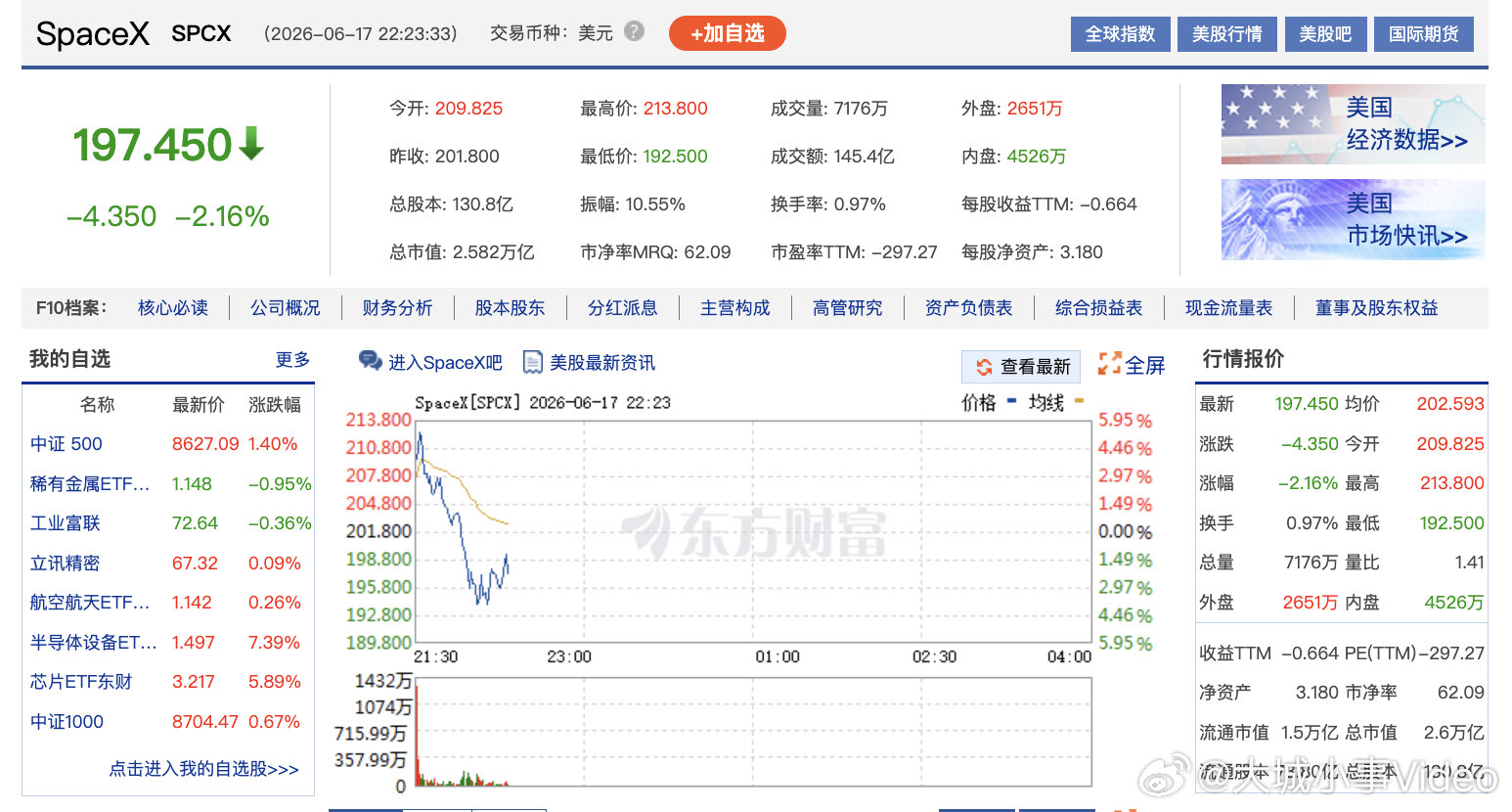Viewport: 1512px width, 812px height.
Task: Open 进入SpaceX吧 link
Action: [445, 363]
